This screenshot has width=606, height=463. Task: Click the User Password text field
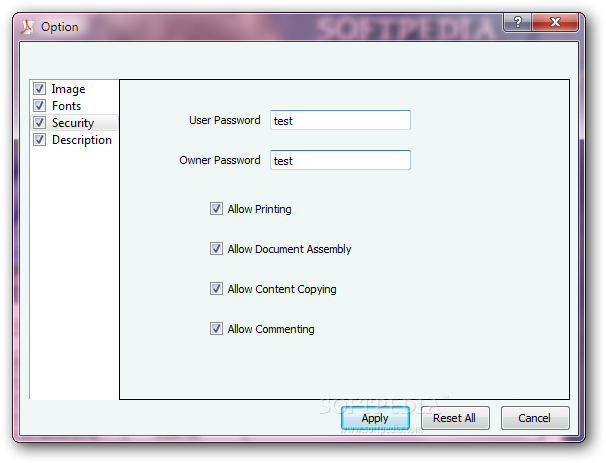pyautogui.click(x=340, y=120)
